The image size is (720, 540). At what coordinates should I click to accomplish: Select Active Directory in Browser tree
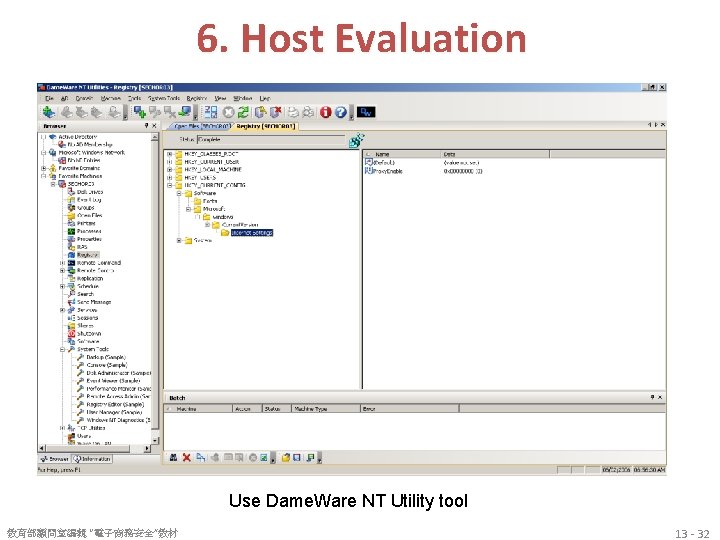(78, 137)
